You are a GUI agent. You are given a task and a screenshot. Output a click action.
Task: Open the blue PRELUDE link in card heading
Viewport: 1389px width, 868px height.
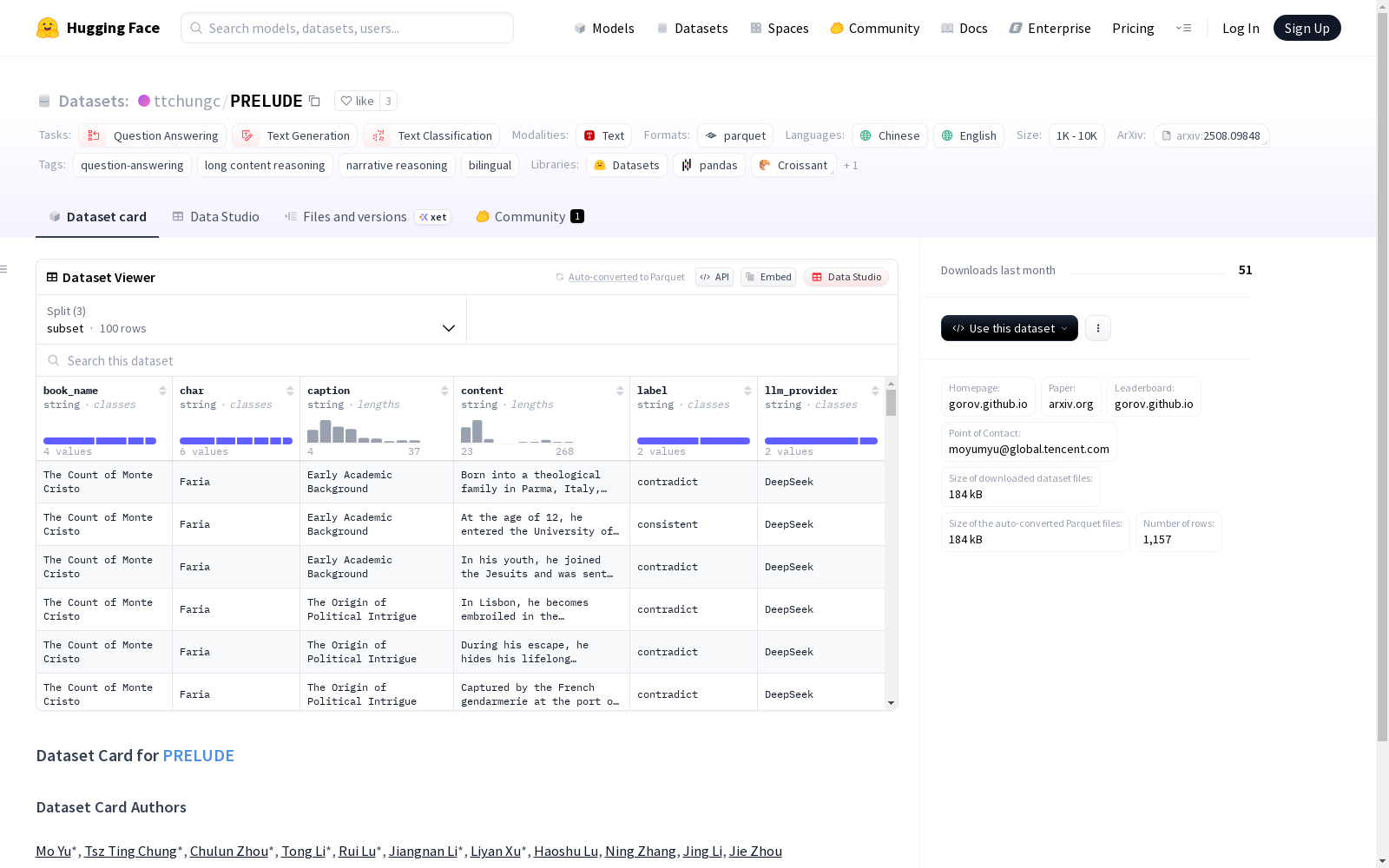coord(199,755)
